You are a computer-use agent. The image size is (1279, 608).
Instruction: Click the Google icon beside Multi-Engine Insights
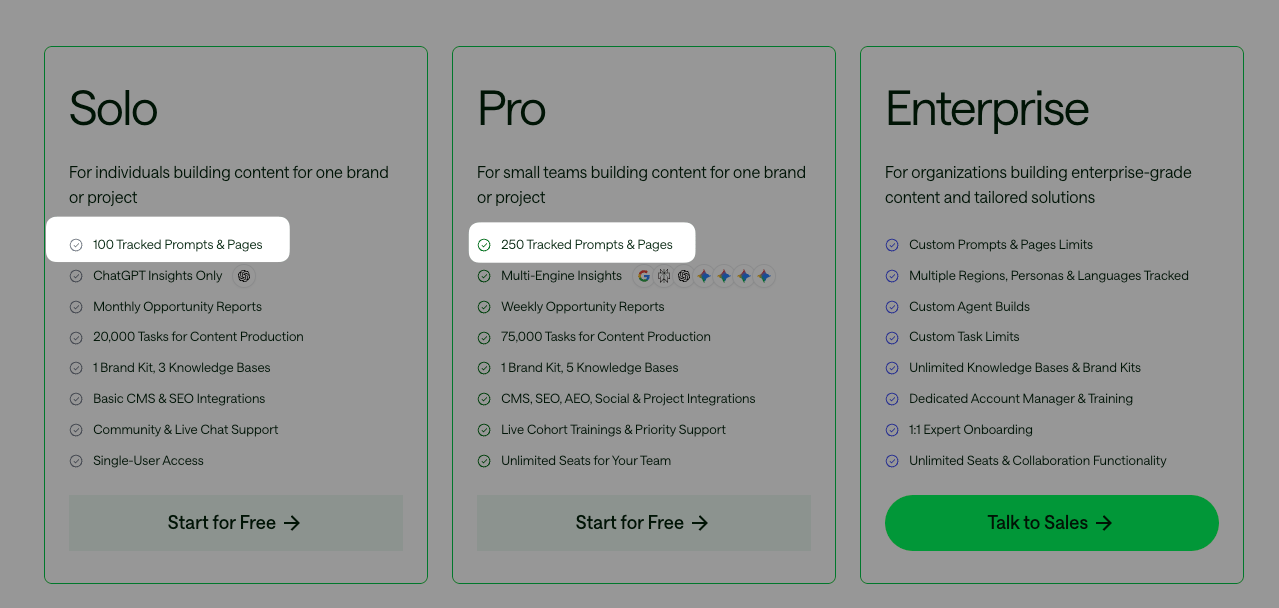644,276
